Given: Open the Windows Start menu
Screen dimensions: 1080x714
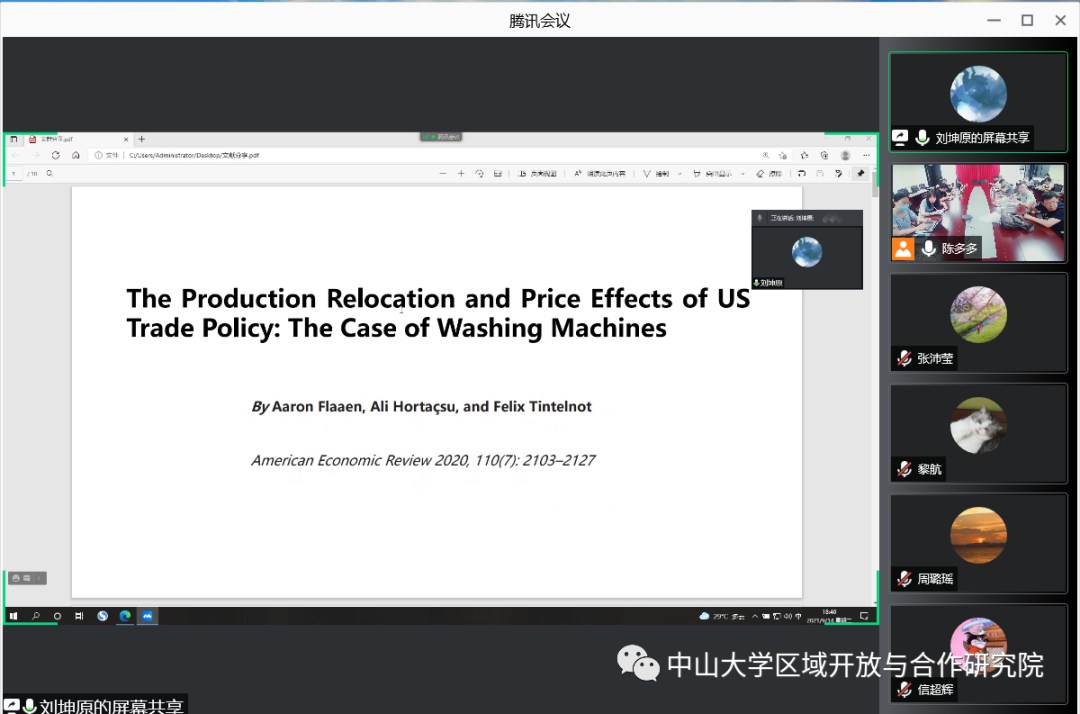Looking at the screenshot, I should 14,616.
